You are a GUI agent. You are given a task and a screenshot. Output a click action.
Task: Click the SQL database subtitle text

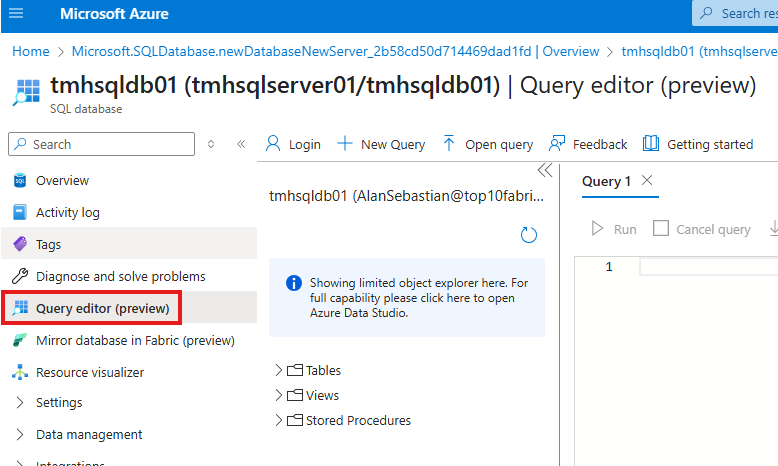[x=86, y=109]
